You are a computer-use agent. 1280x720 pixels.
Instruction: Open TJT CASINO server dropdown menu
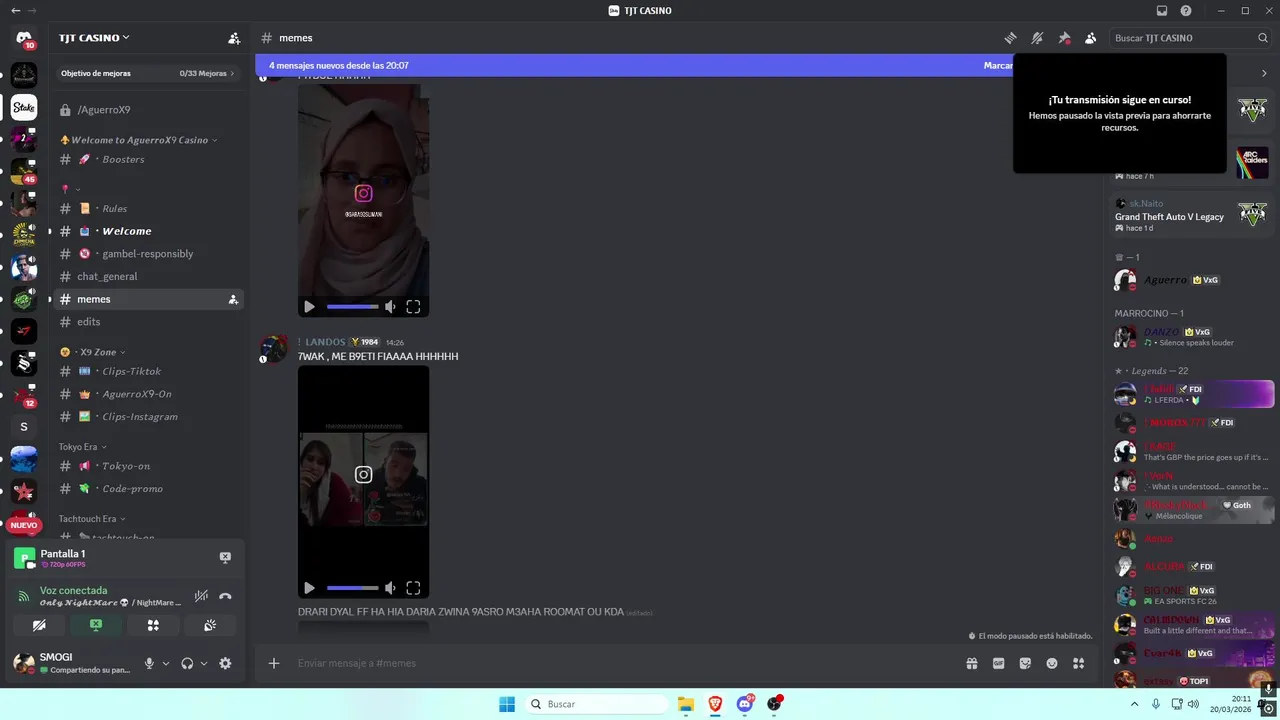[94, 38]
